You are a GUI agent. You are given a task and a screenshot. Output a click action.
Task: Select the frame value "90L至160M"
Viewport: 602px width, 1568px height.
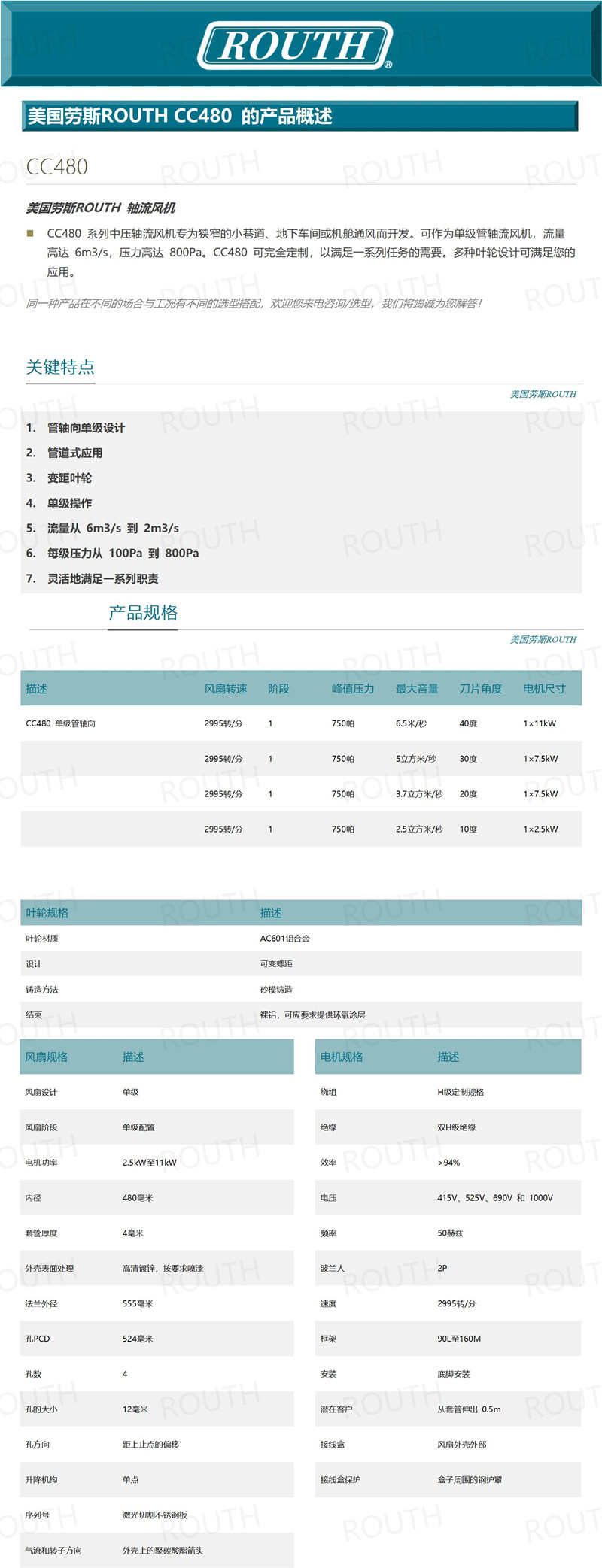(459, 1339)
